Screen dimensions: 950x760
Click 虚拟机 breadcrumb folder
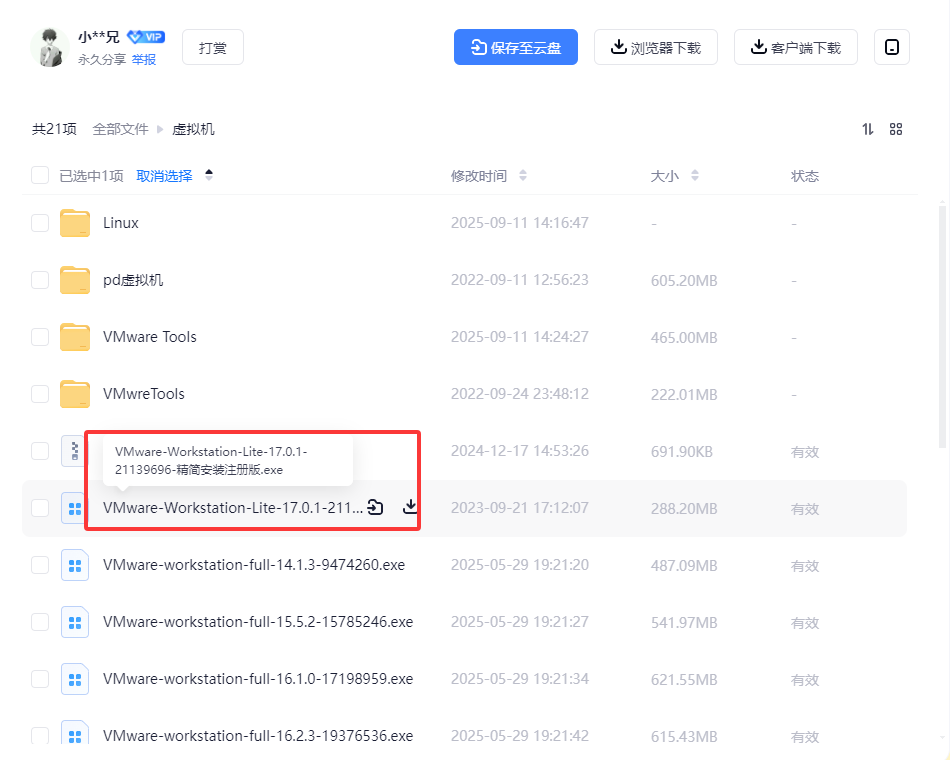tap(193, 129)
